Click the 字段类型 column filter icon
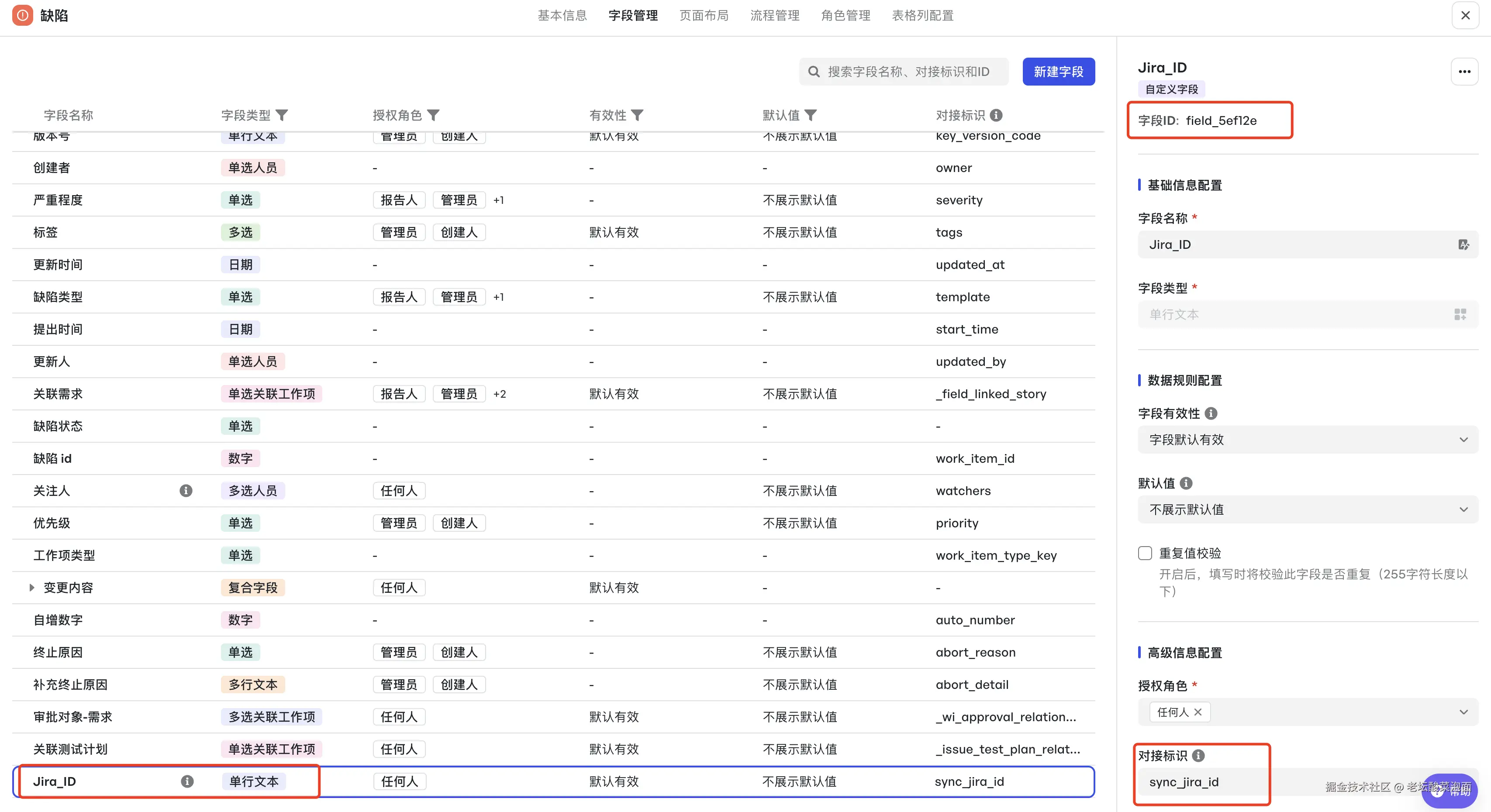Image resolution: width=1491 pixels, height=812 pixels. pyautogui.click(x=281, y=115)
